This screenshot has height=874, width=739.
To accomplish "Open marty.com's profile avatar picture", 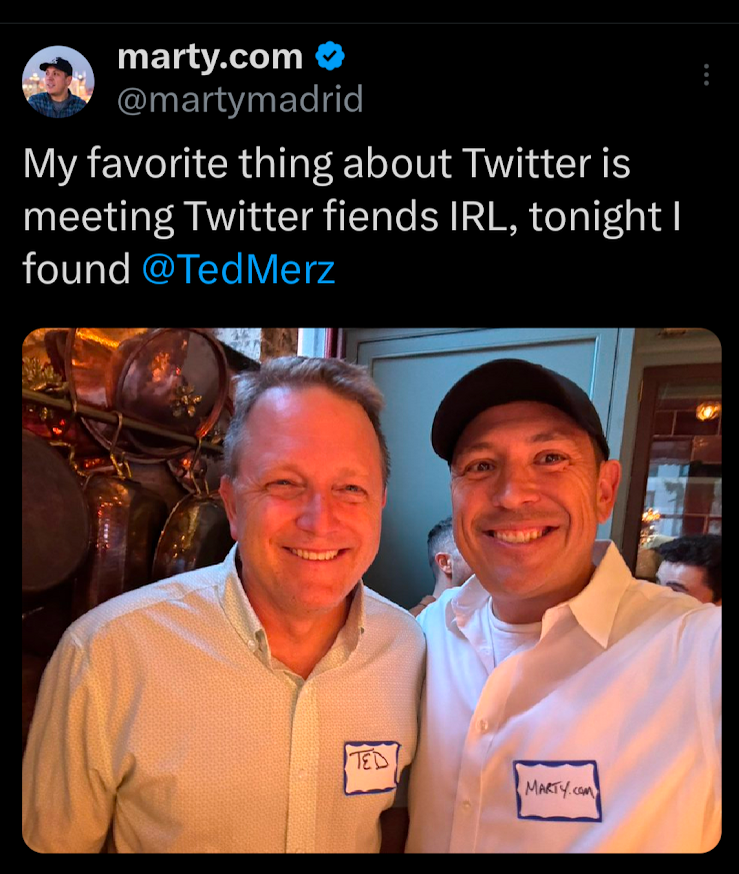I will click(x=58, y=82).
